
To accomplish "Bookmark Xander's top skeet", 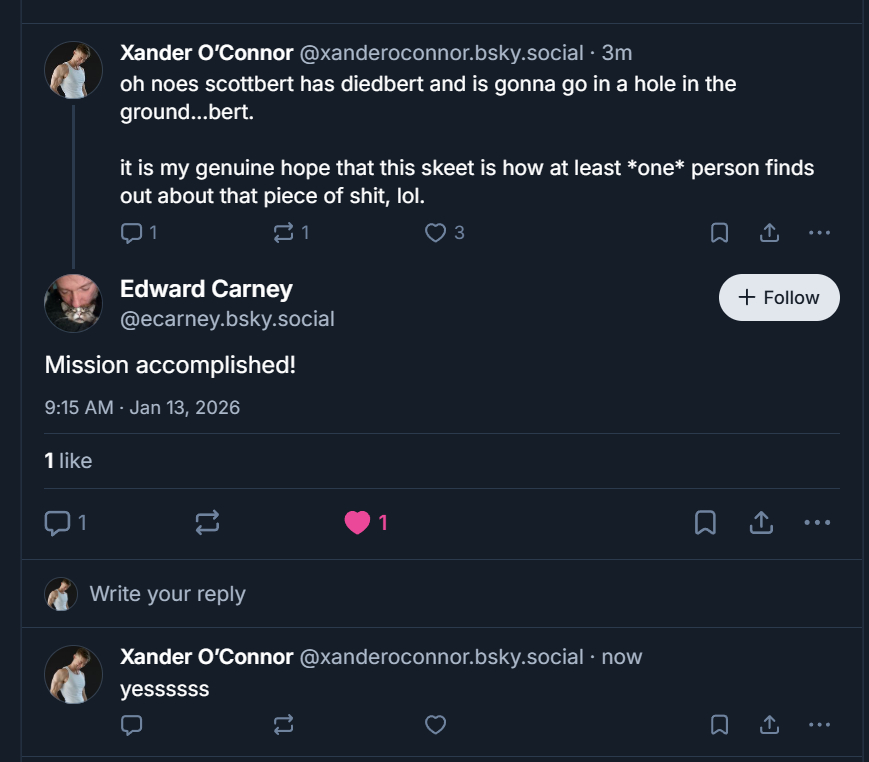I will pos(719,233).
